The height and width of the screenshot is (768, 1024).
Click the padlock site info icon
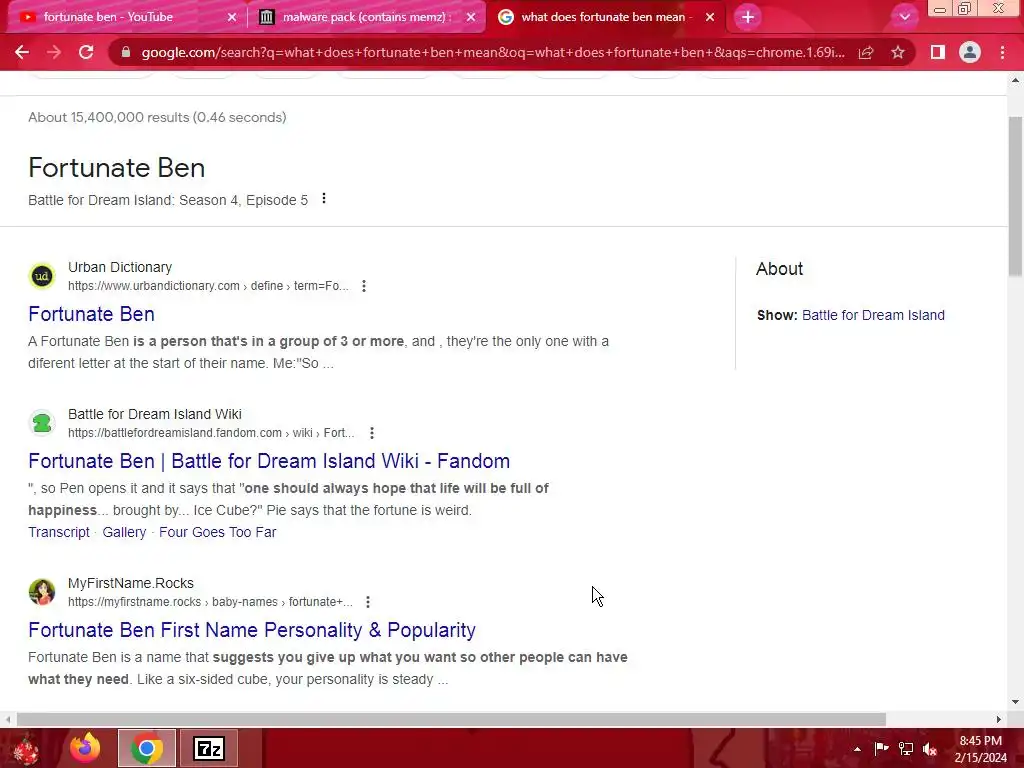[126, 52]
